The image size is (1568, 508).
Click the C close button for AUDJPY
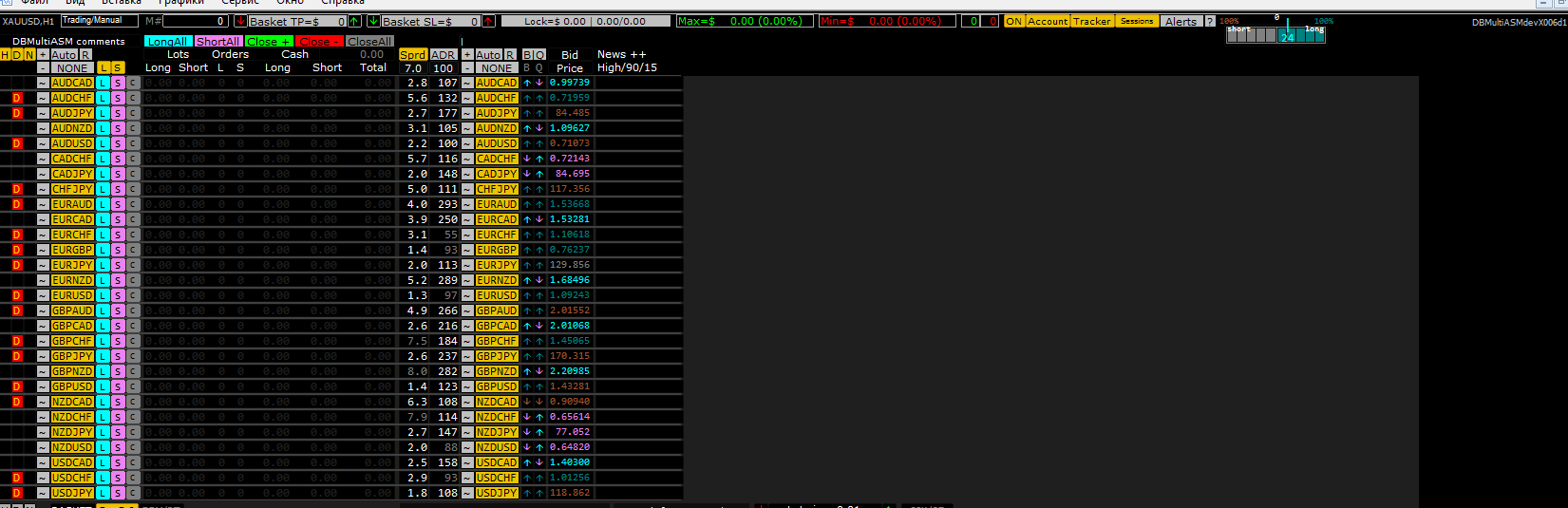pyautogui.click(x=133, y=113)
